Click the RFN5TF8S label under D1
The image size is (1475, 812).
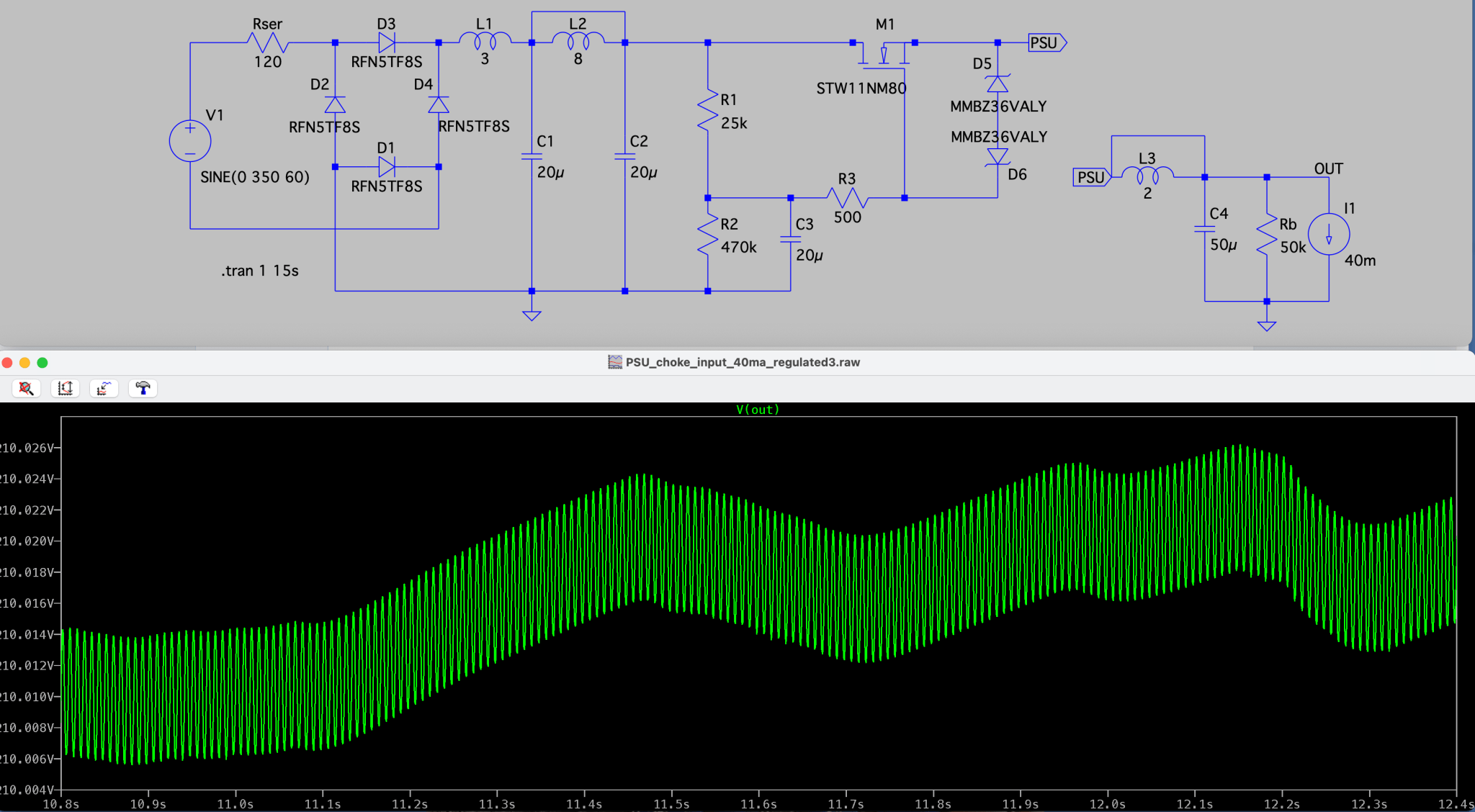click(x=387, y=186)
